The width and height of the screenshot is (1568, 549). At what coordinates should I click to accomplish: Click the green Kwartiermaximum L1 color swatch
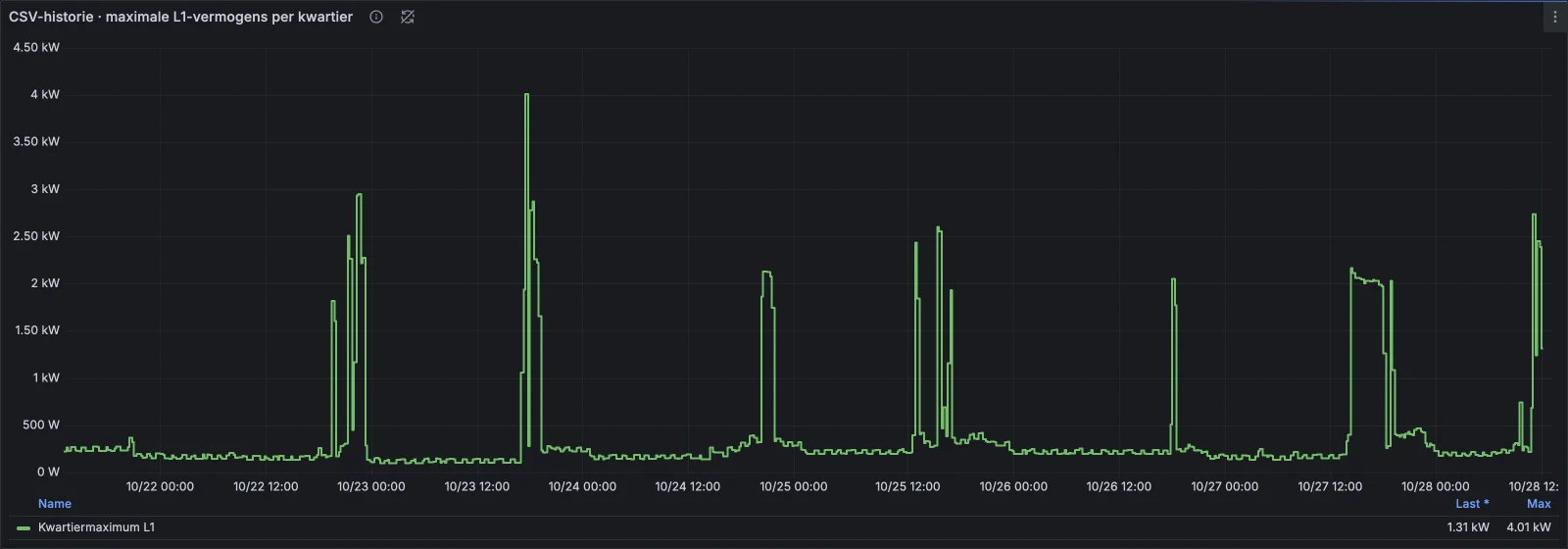click(x=24, y=527)
